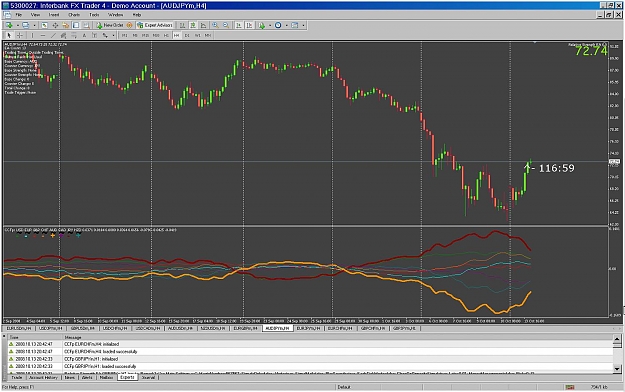Click the New Order button
The image size is (625, 392).
coord(110,25)
